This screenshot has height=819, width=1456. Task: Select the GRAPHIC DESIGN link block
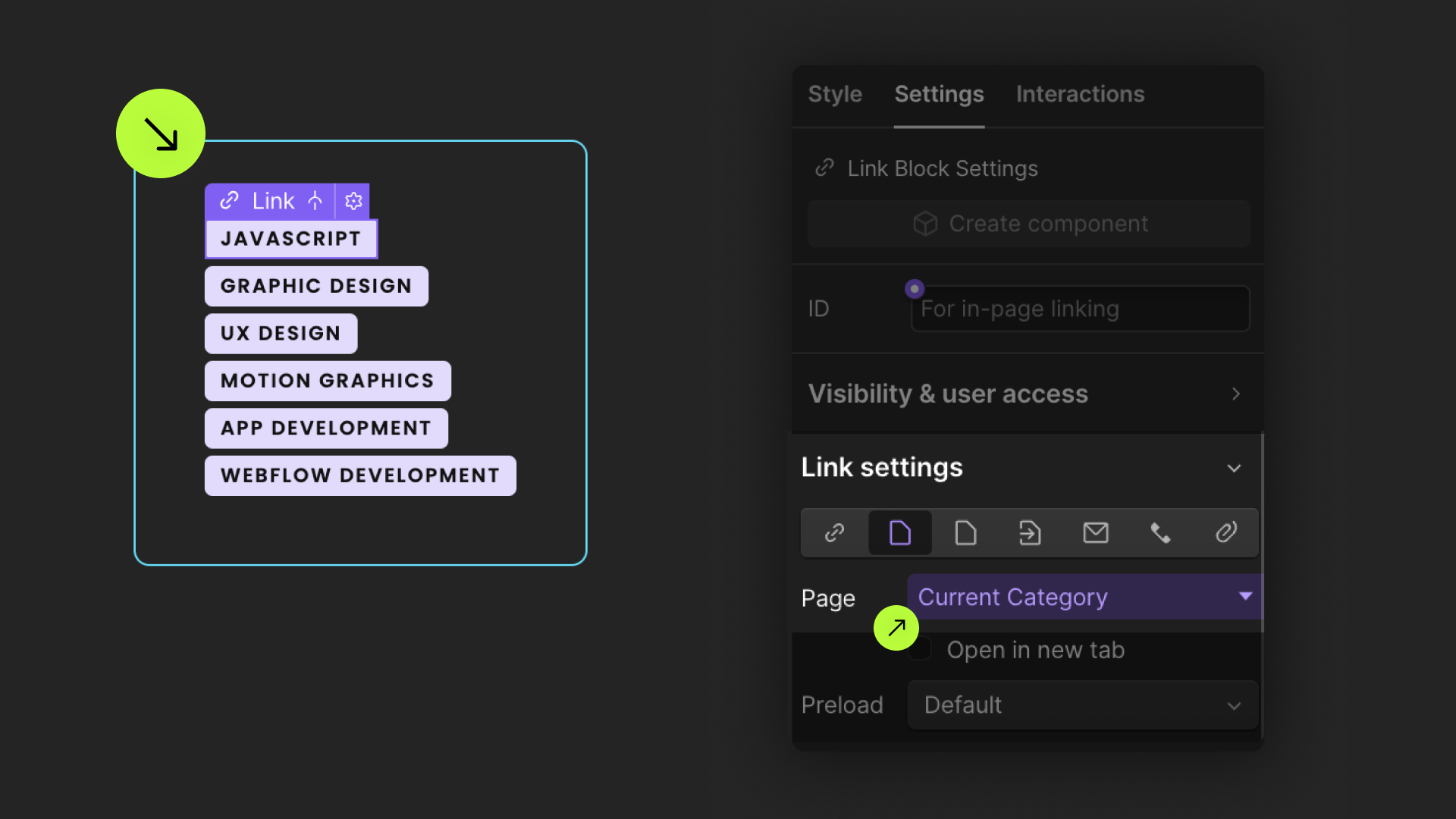click(316, 286)
